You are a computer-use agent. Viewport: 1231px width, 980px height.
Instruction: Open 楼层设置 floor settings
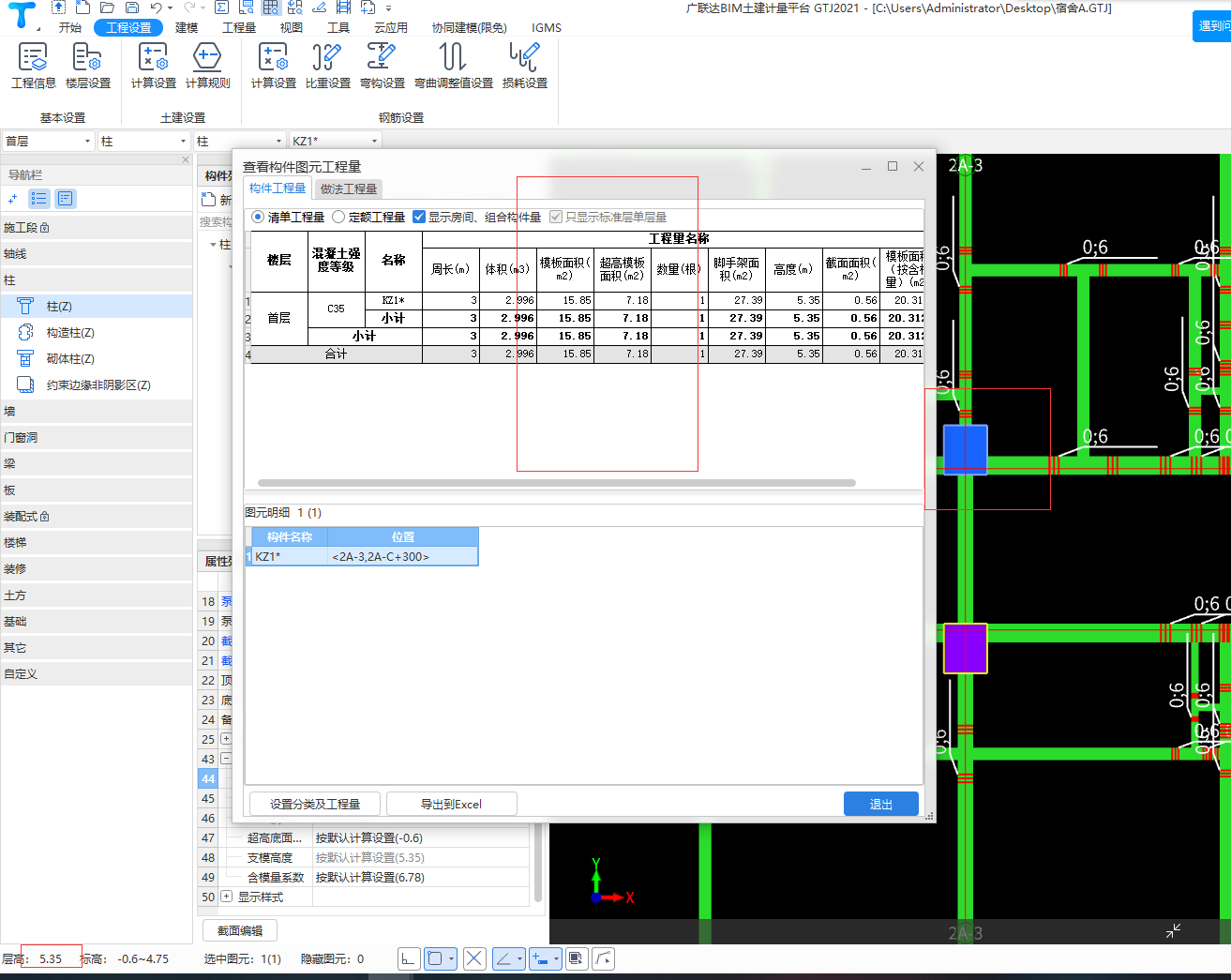click(x=88, y=66)
